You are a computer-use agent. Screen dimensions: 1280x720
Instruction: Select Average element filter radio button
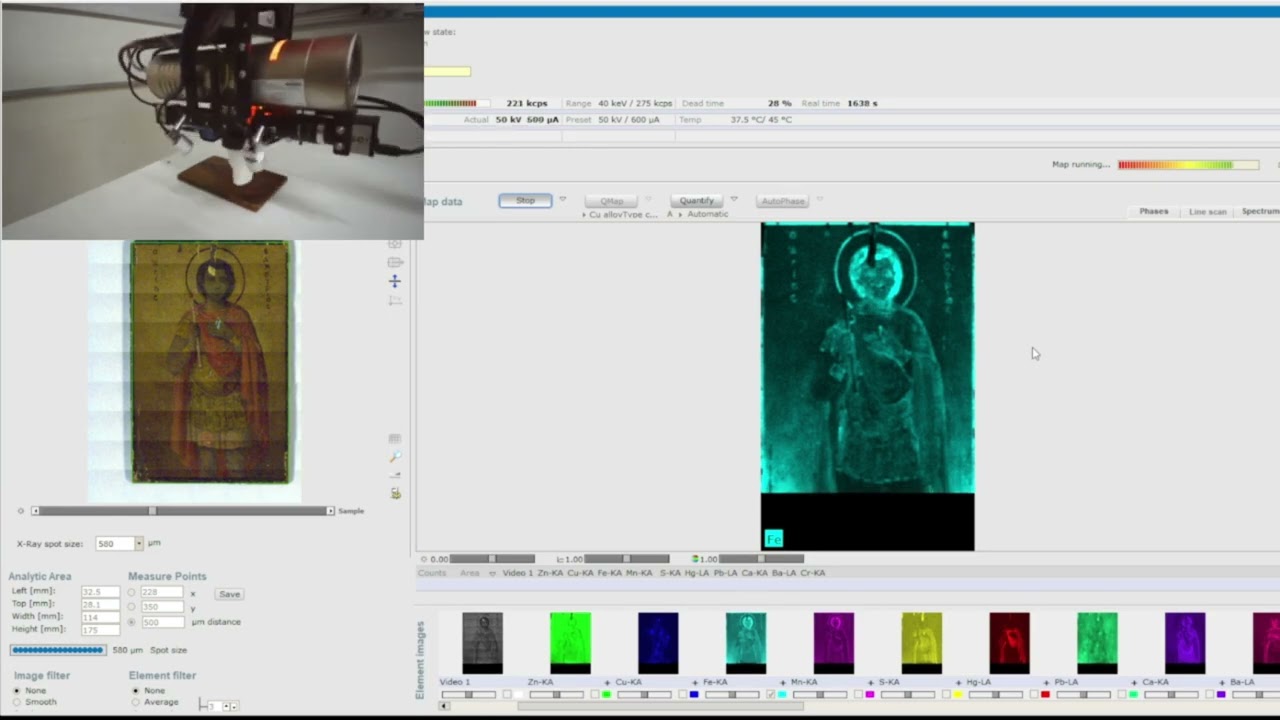[x=136, y=702]
